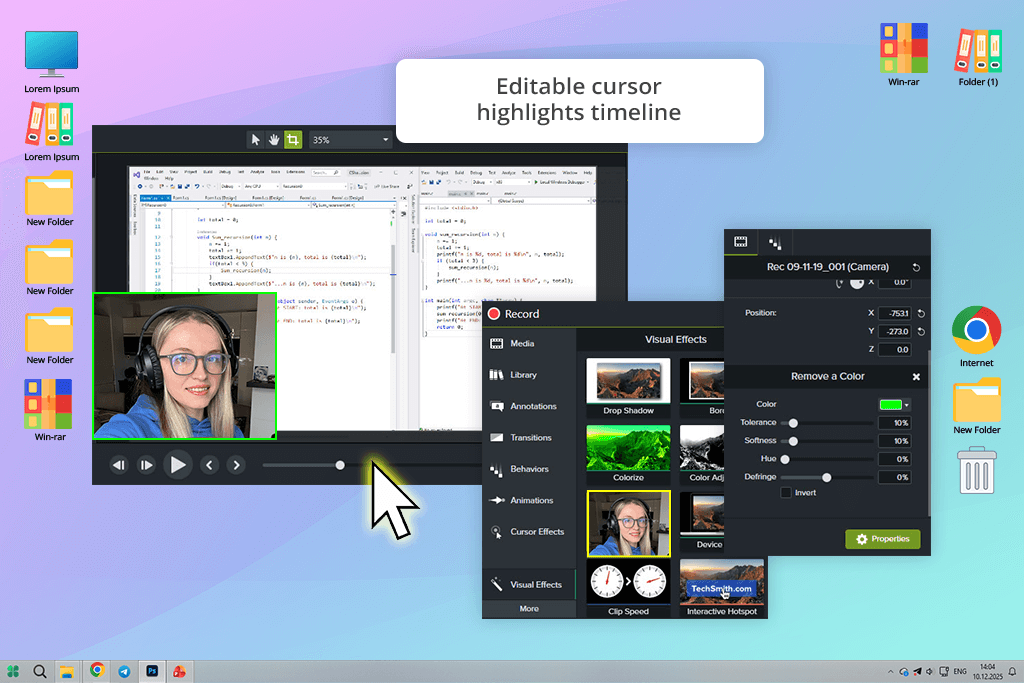Step forward one frame
The height and width of the screenshot is (683, 1024).
pos(146,465)
